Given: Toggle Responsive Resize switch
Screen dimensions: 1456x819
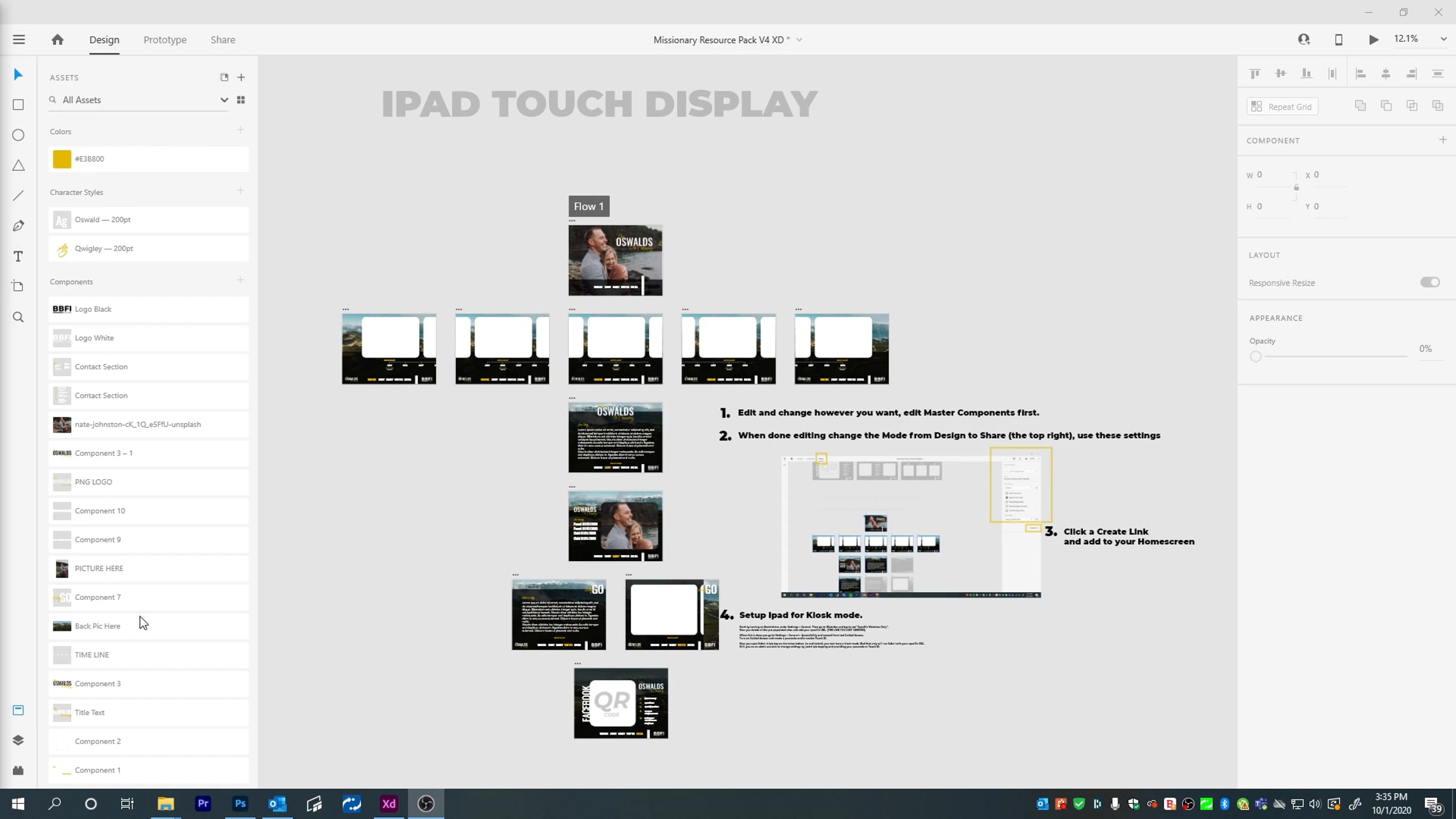Looking at the screenshot, I should [1430, 282].
